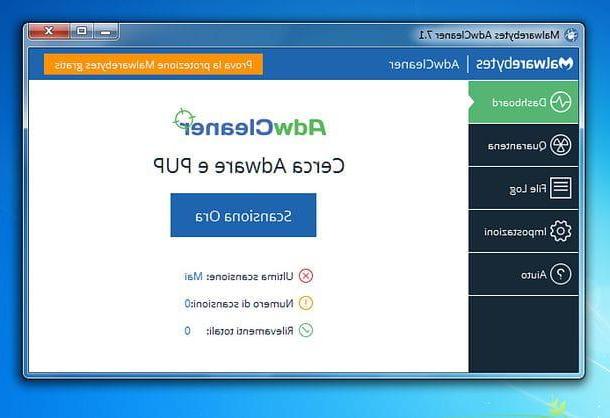Click the Aiuto question mark icon
610x418 pixels.
tap(561, 274)
